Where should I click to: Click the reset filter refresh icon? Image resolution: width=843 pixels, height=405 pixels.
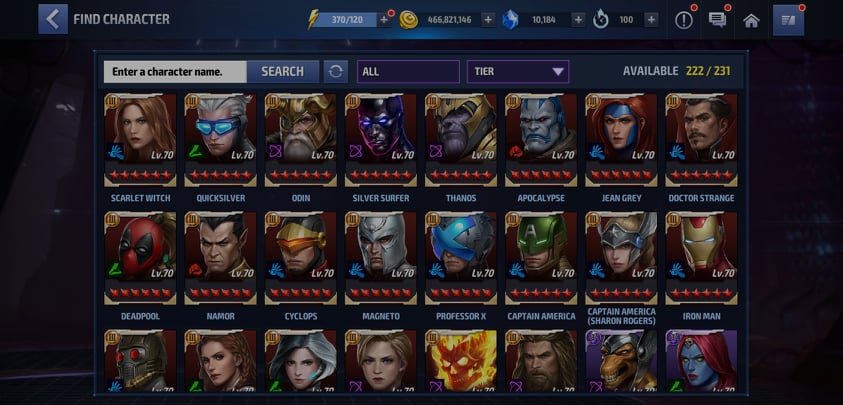(335, 72)
